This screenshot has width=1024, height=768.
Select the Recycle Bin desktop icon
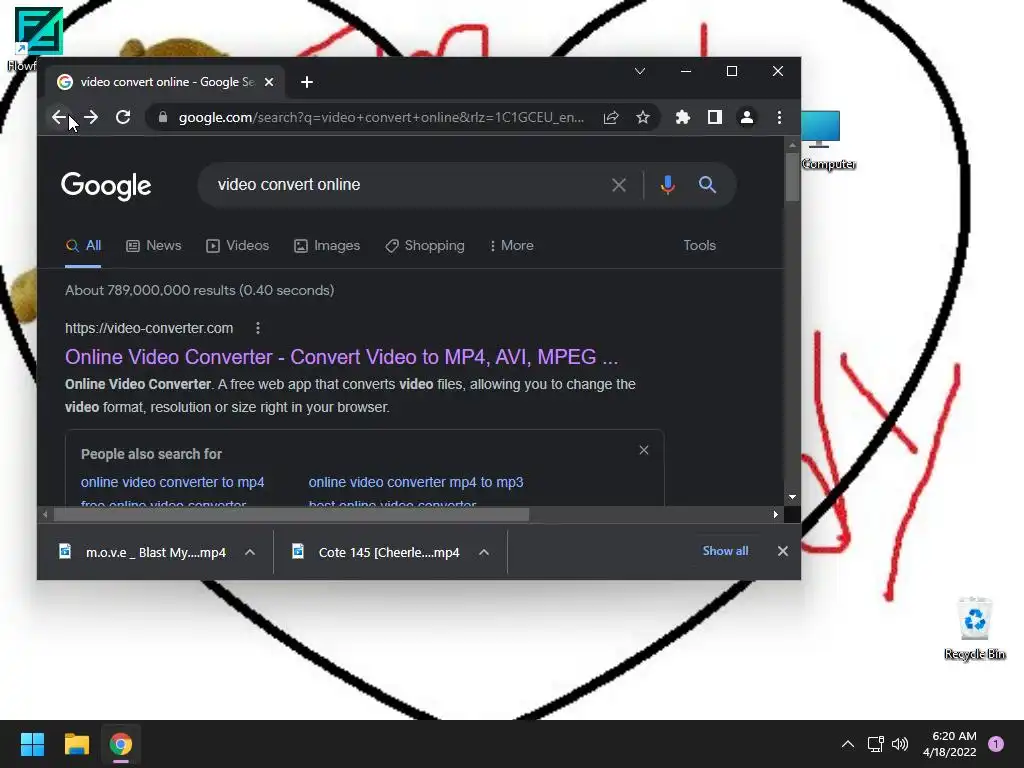tap(975, 628)
